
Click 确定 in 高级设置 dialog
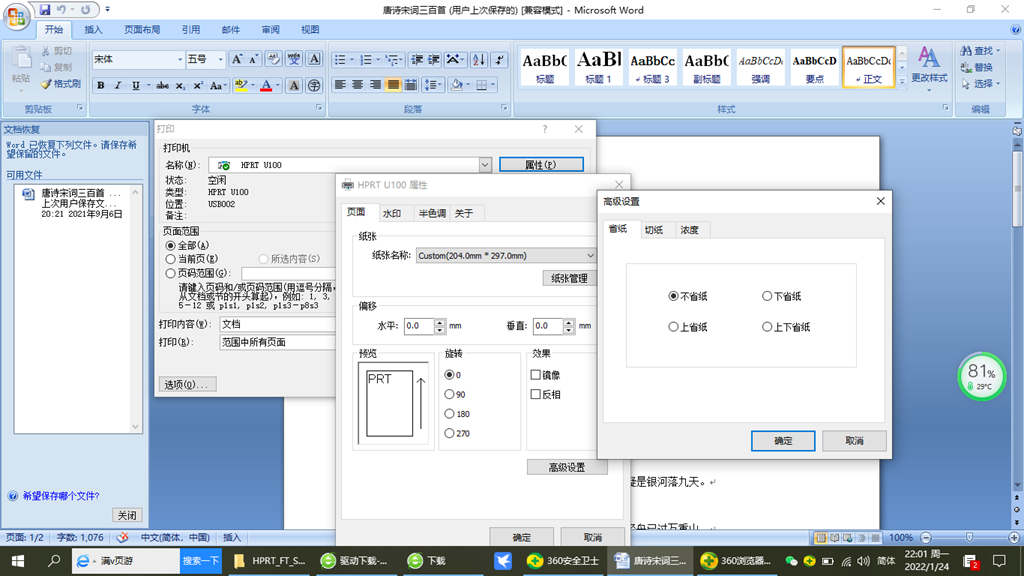(783, 441)
